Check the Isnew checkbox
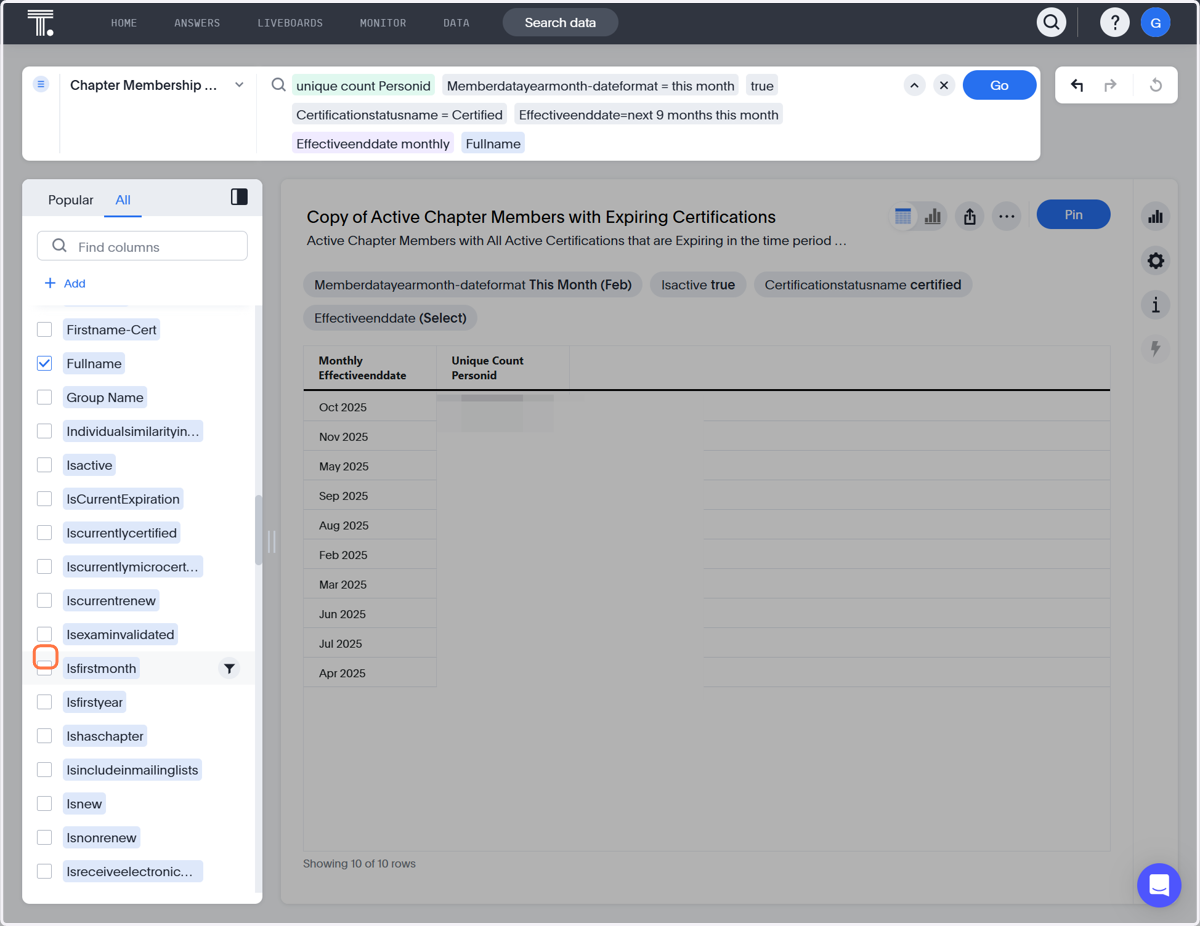Screen dimensions: 1200x926 44,804
